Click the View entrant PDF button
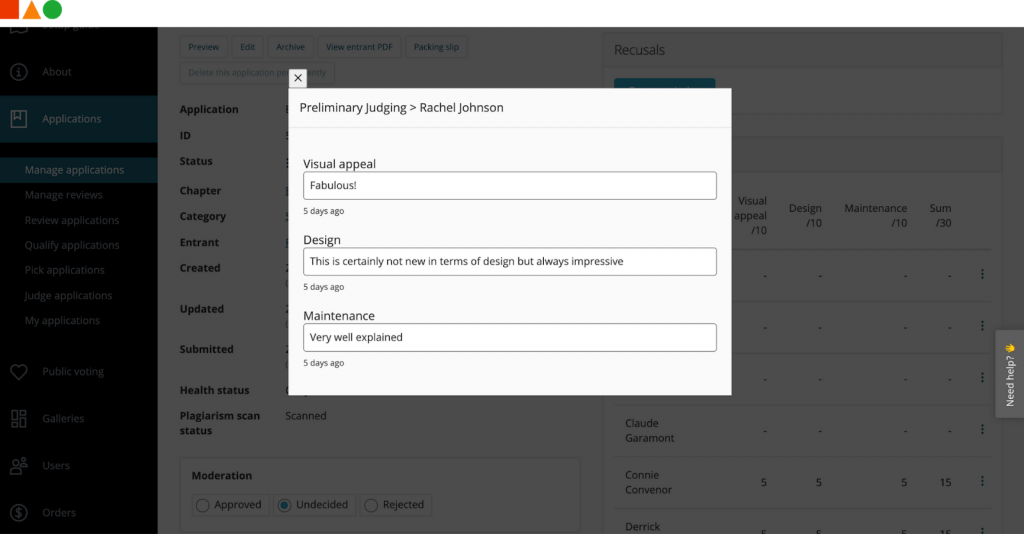1024x534 pixels. (359, 47)
